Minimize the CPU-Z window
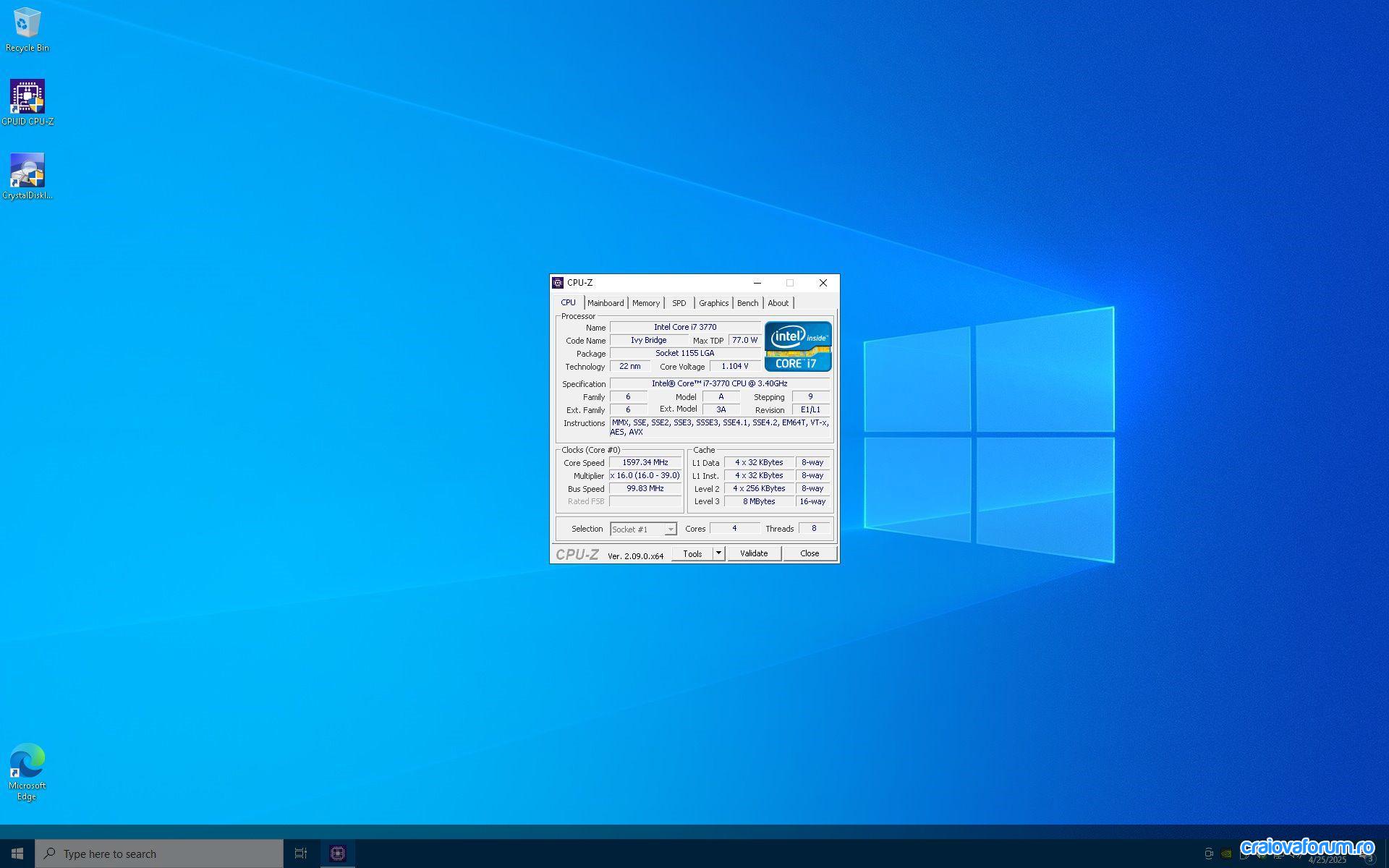The height and width of the screenshot is (868, 1389). 757,283
